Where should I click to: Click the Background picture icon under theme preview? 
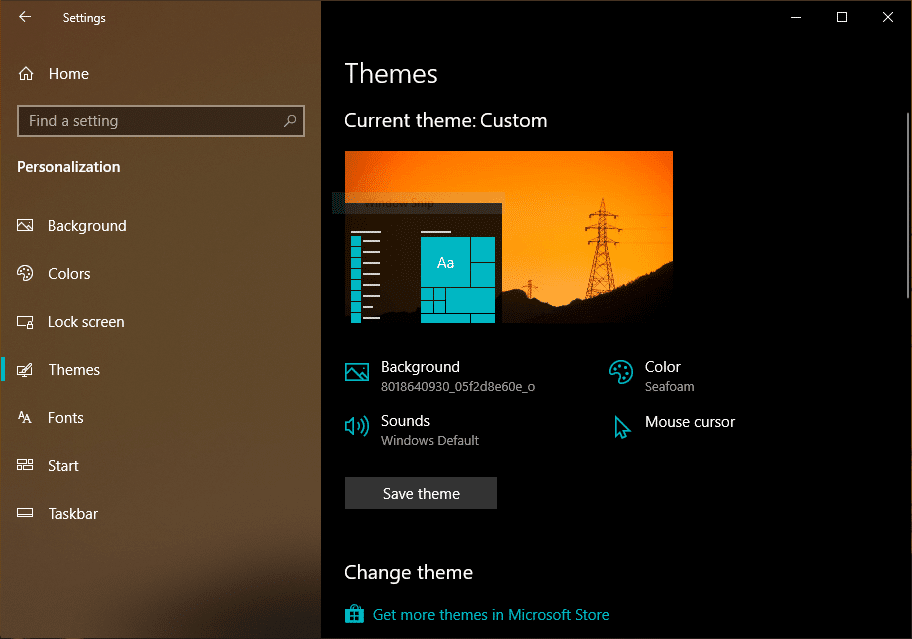[357, 372]
